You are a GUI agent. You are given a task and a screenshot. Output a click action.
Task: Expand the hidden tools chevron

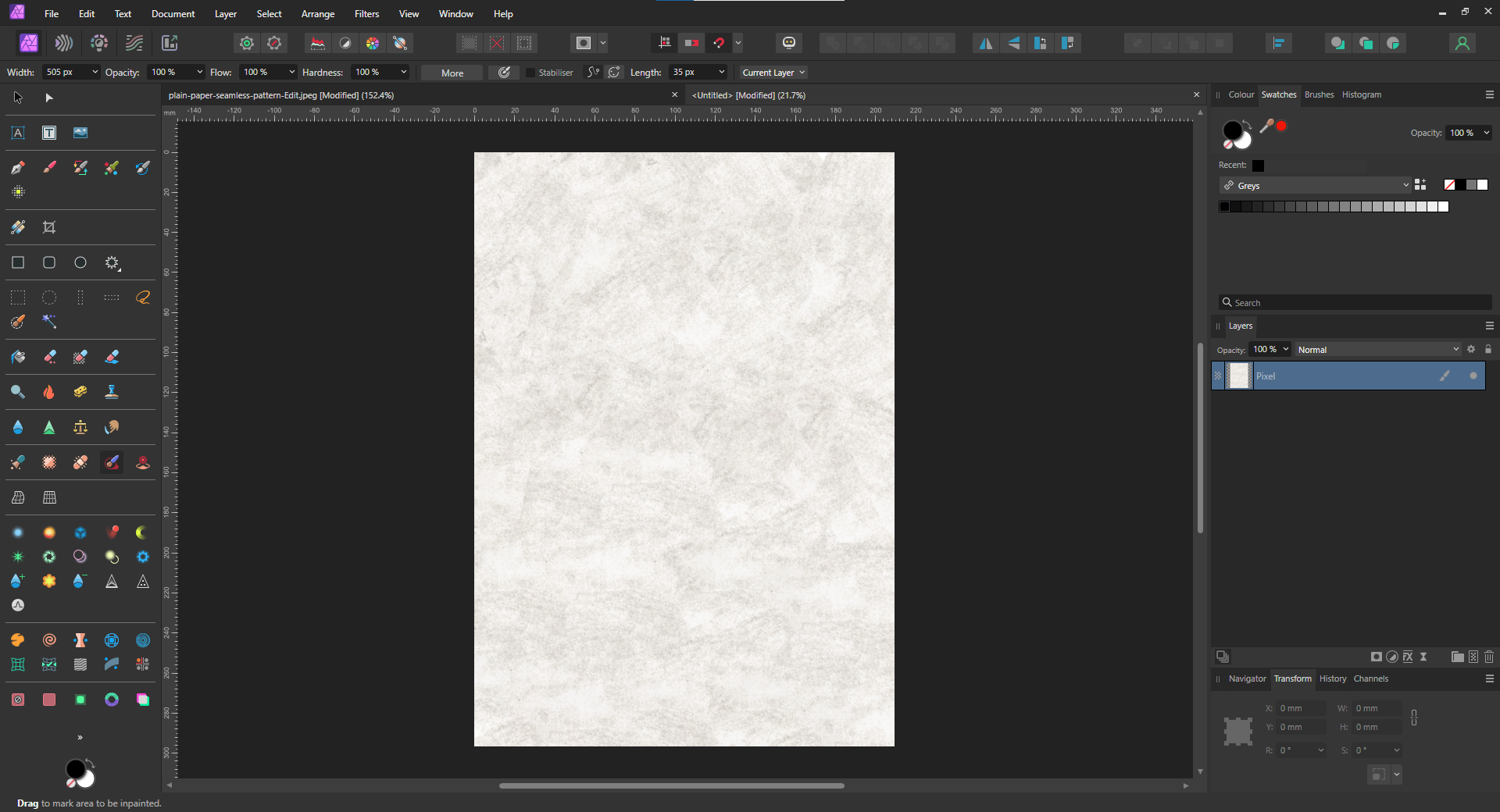(x=80, y=737)
